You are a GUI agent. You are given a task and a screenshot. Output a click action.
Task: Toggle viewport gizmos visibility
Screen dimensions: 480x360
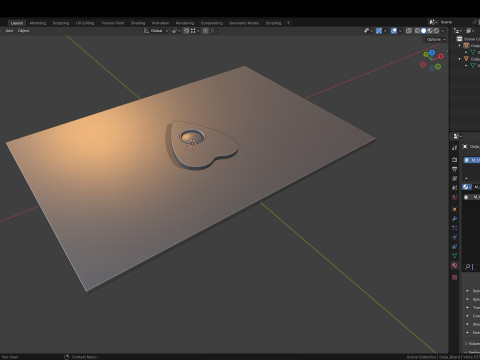click(x=379, y=31)
